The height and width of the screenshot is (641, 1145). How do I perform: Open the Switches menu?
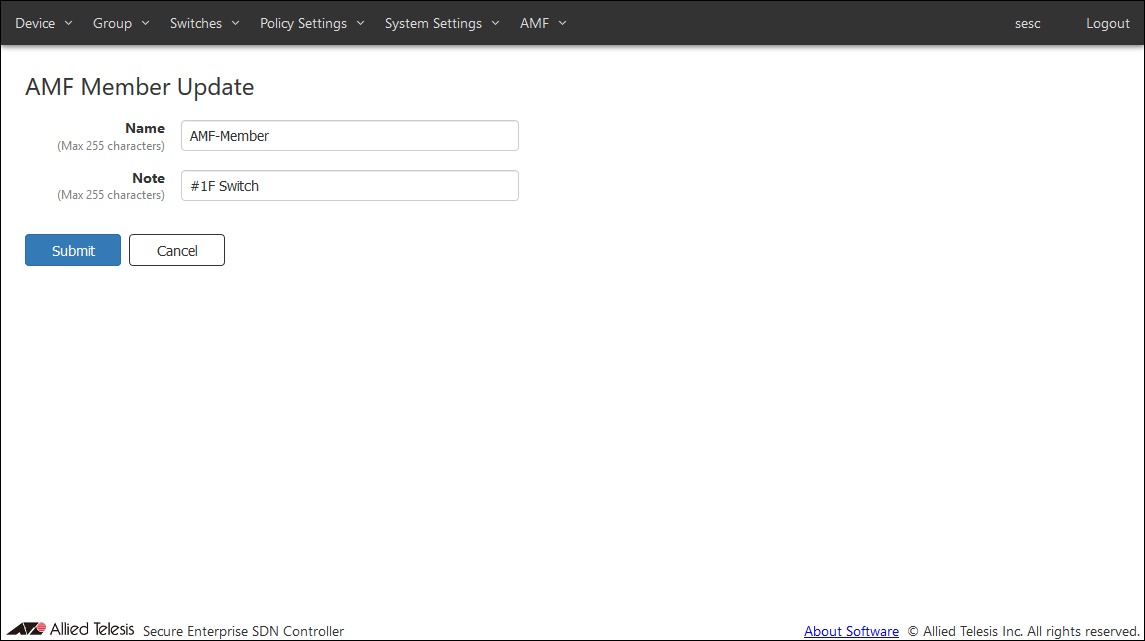pos(196,23)
